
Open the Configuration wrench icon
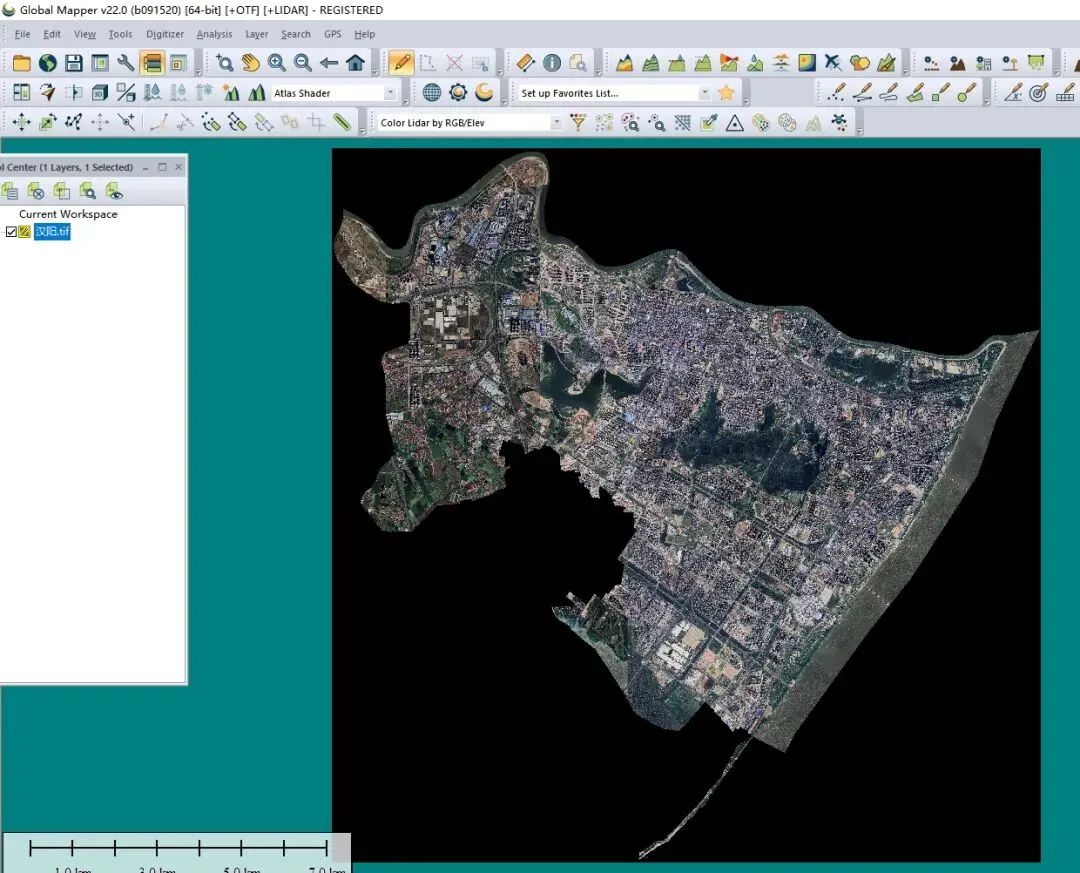point(126,63)
